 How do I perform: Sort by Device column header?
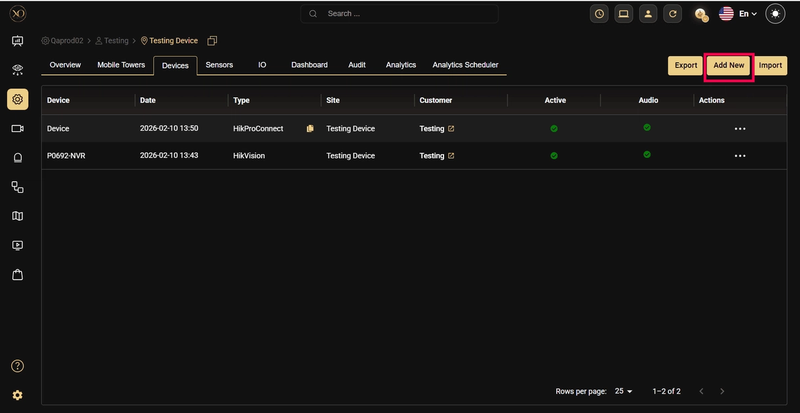click(x=58, y=100)
